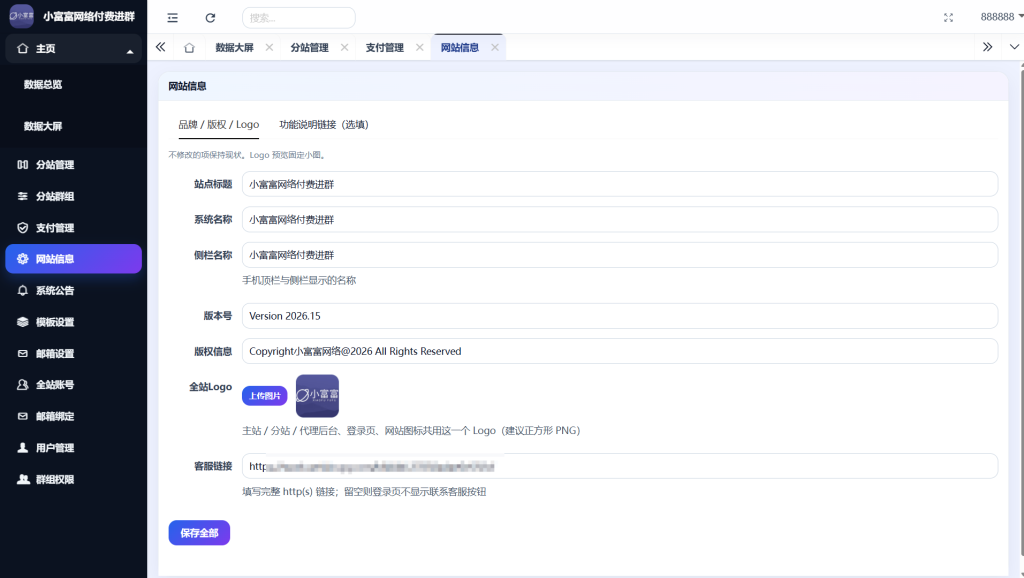Screen dimensions: 1024x578
Task: Enter fullscreen with the expand icon
Action: coord(948,18)
